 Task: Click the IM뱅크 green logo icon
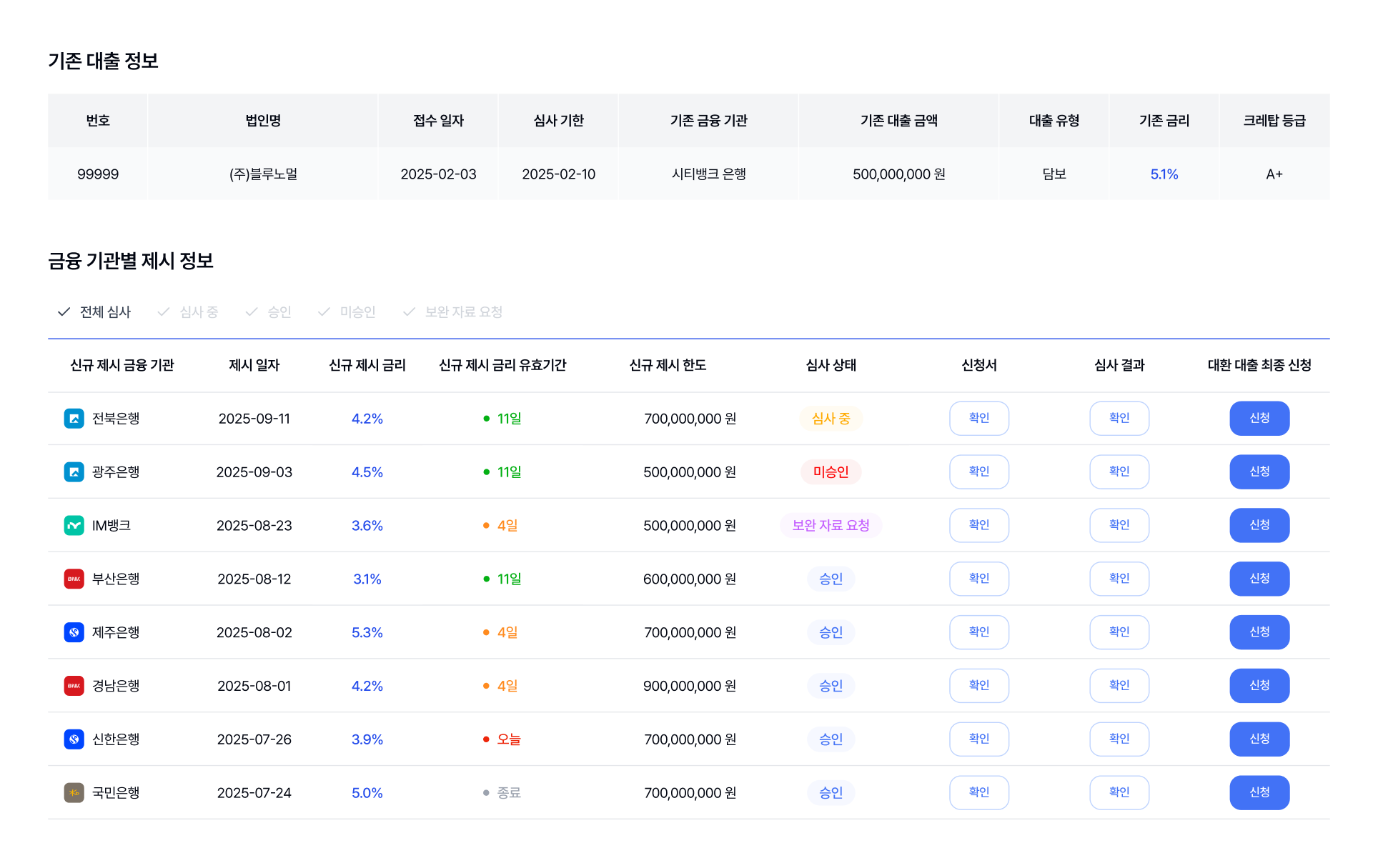74,526
